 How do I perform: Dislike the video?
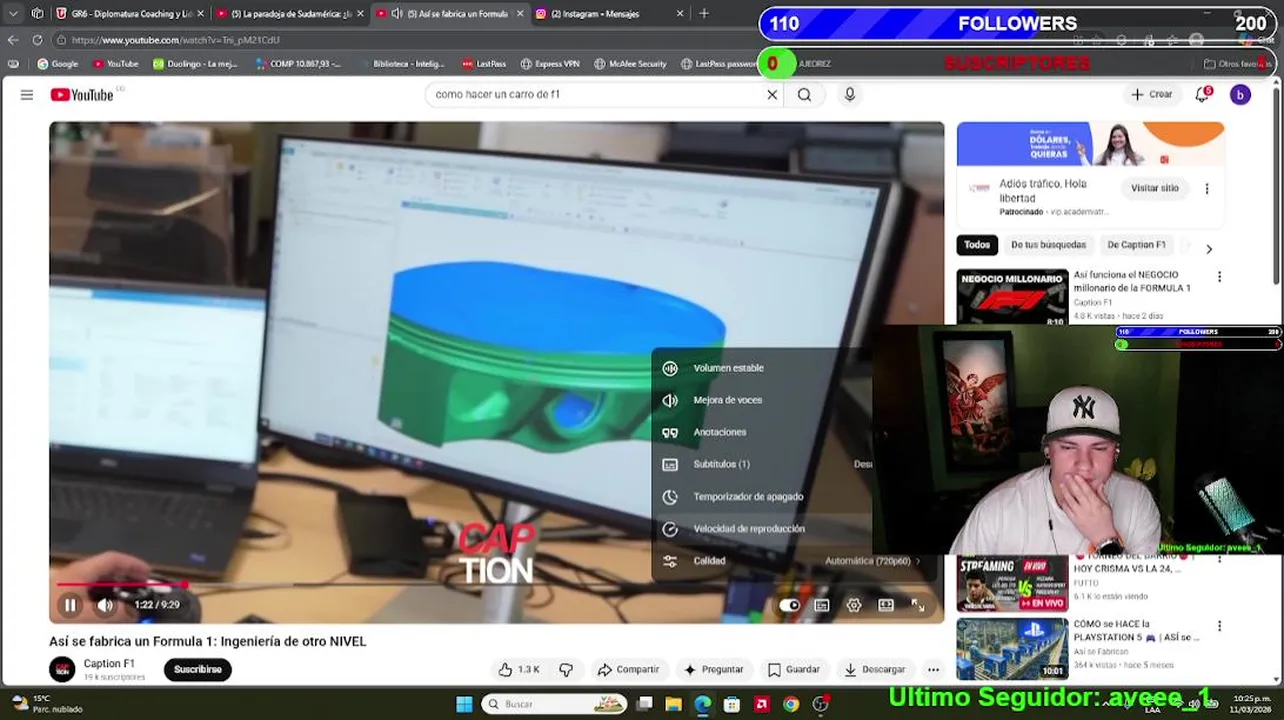point(566,669)
